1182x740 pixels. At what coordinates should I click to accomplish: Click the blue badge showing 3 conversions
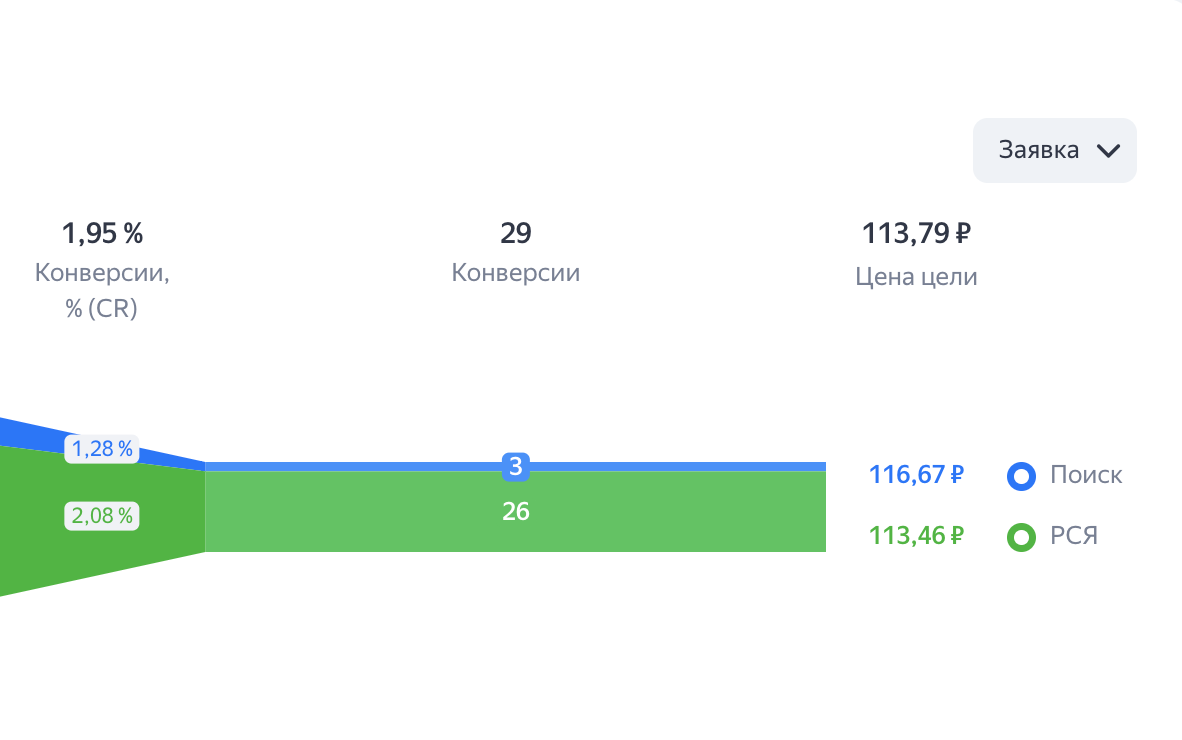click(x=515, y=466)
